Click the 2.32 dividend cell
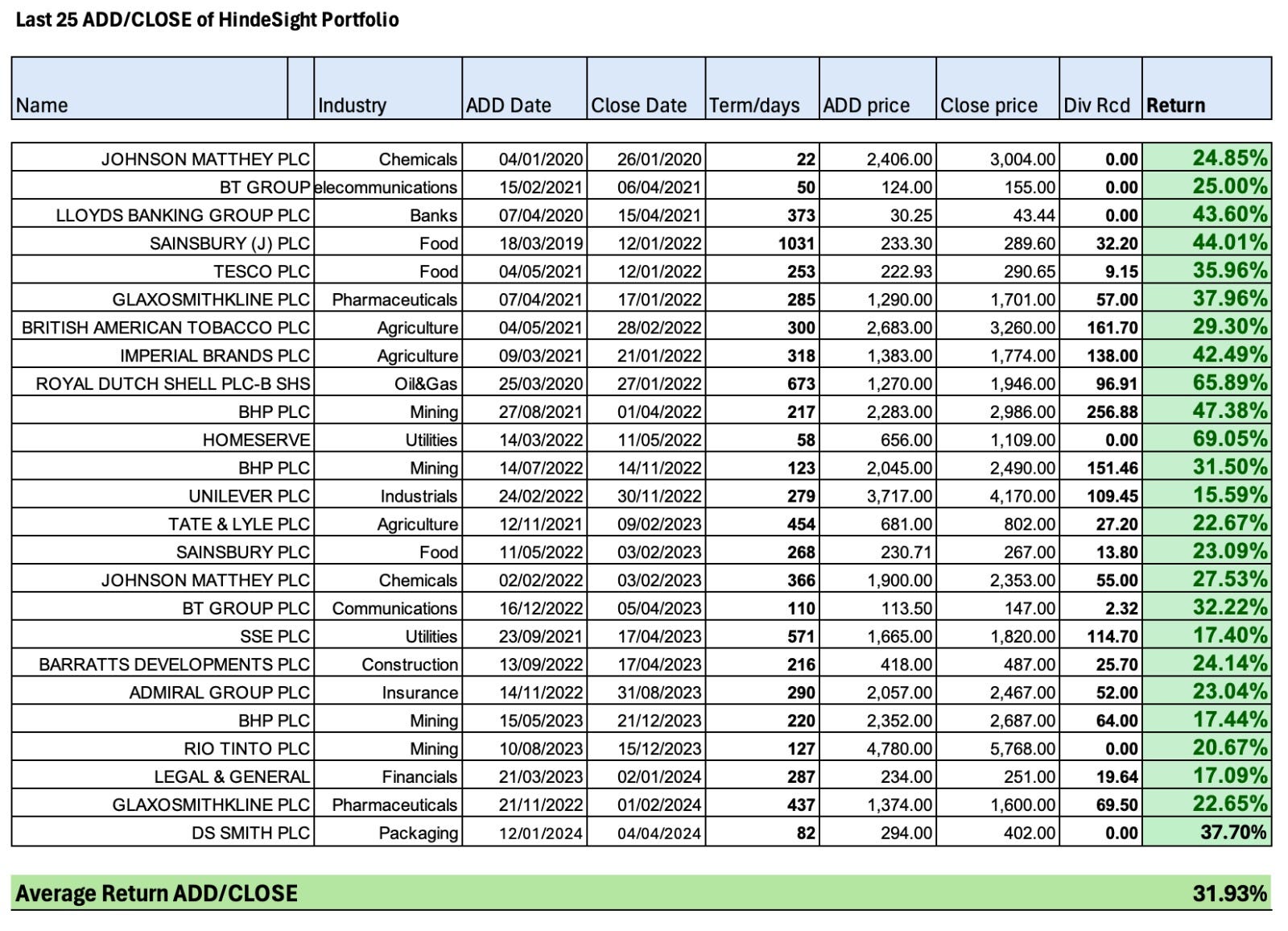 (x=1100, y=608)
